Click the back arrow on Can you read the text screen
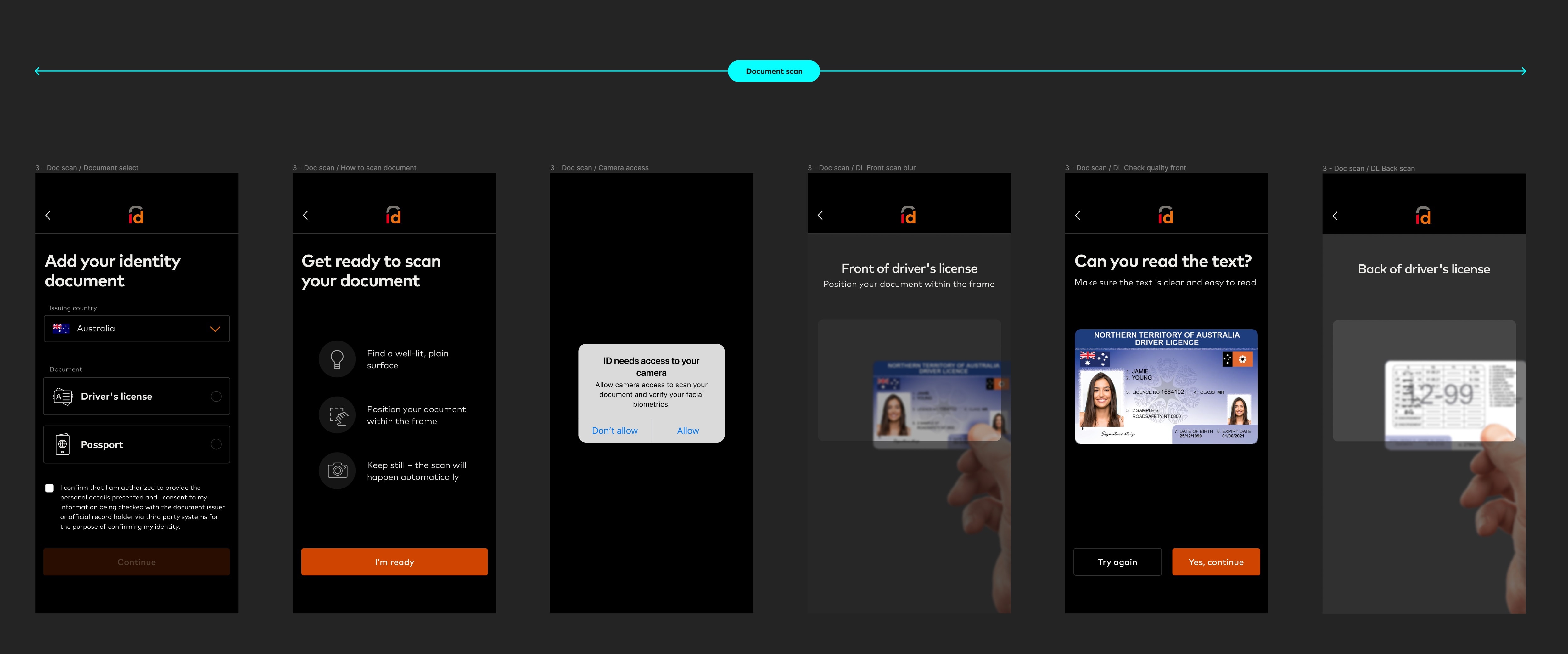This screenshot has width=1568, height=654. (x=1078, y=215)
